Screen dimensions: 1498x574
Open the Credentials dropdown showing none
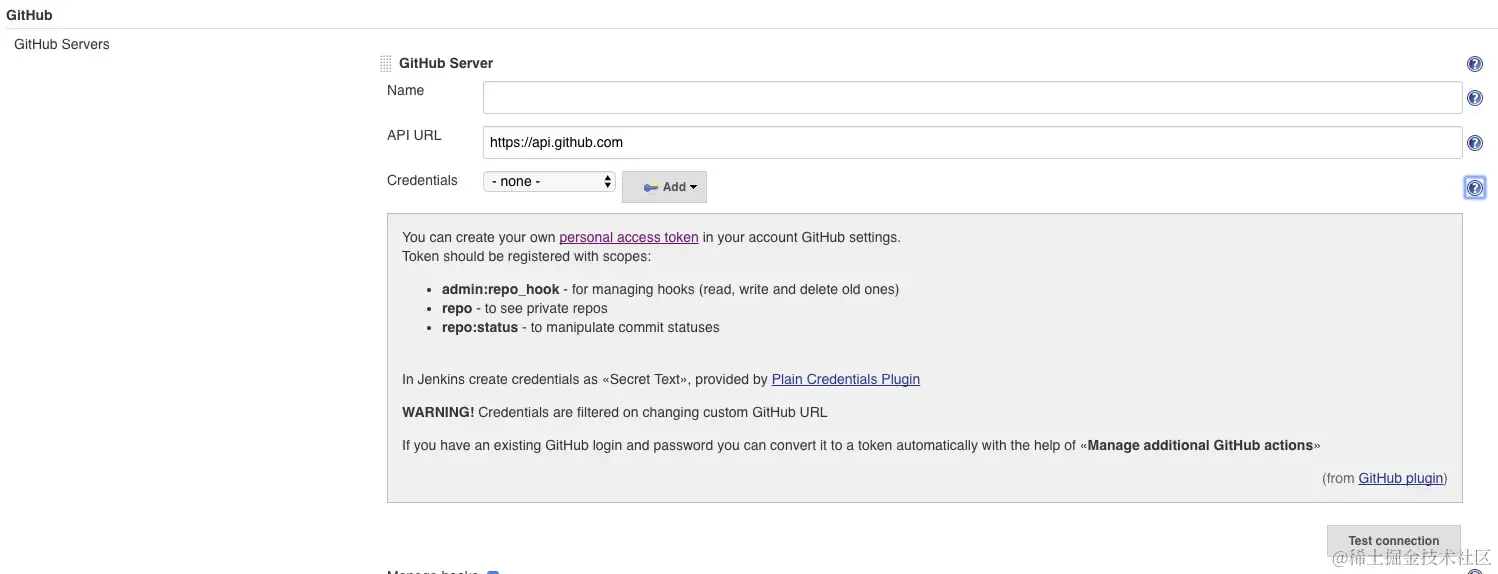click(549, 181)
